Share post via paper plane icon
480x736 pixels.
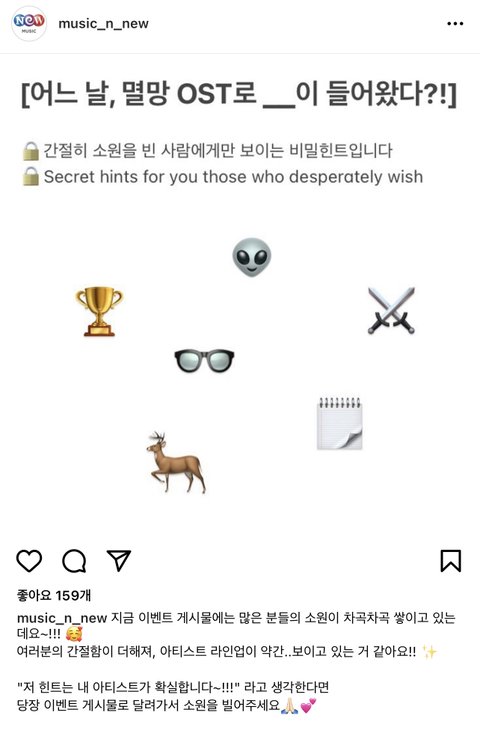coord(119,560)
